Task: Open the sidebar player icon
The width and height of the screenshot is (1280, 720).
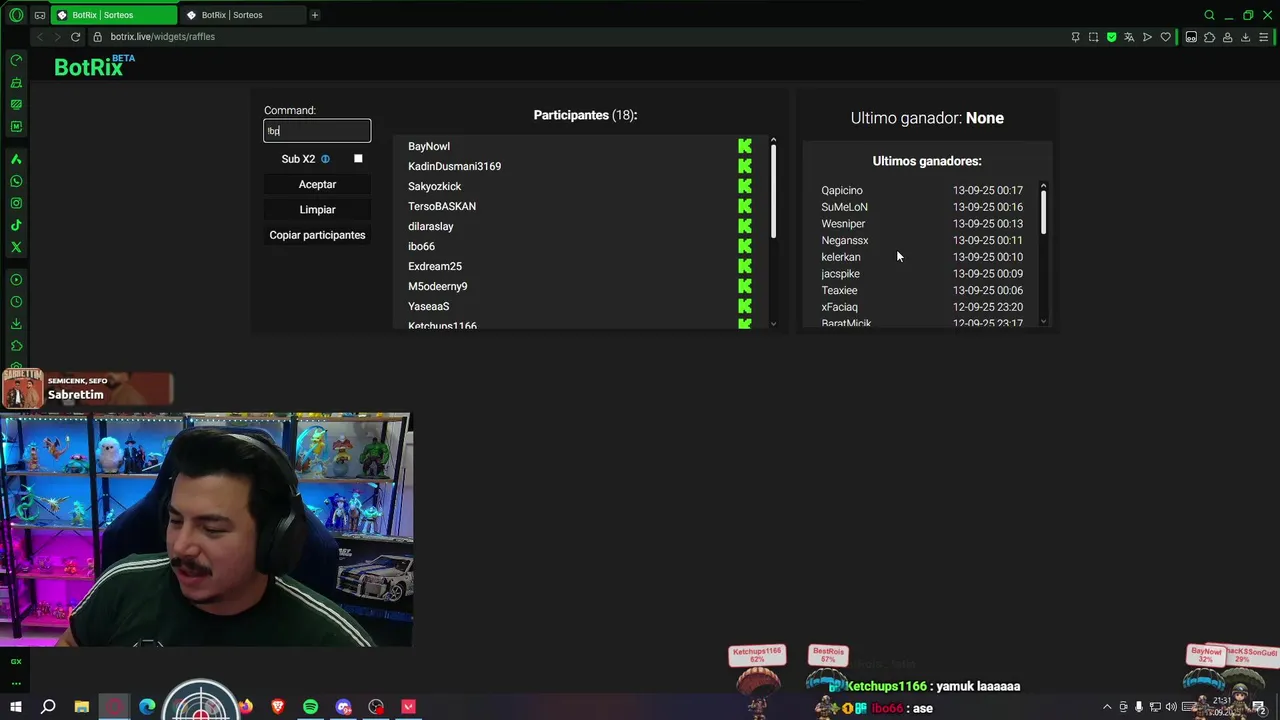Action: click(x=16, y=279)
